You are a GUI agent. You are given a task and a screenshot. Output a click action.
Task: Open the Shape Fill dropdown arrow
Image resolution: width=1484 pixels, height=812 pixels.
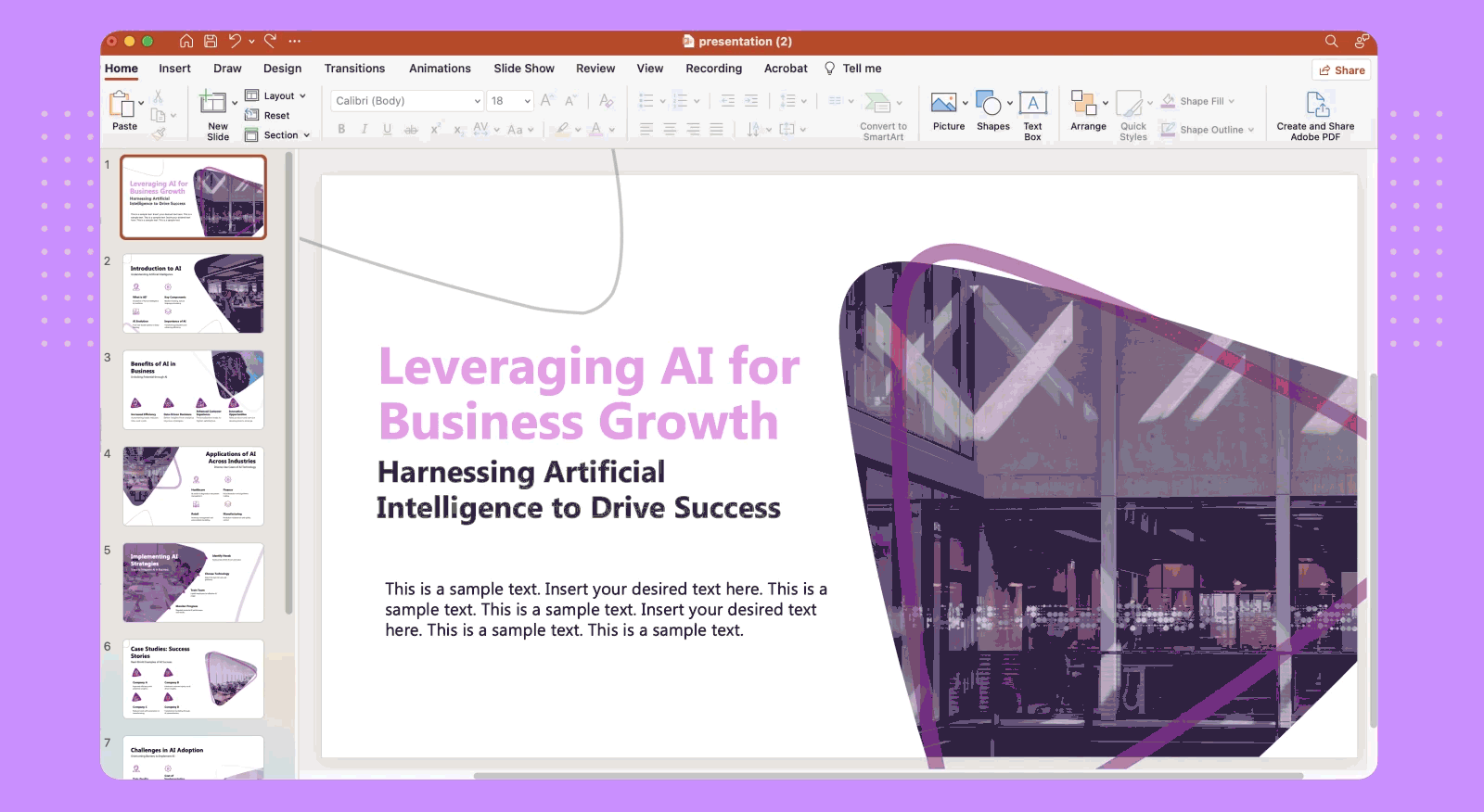1232,101
